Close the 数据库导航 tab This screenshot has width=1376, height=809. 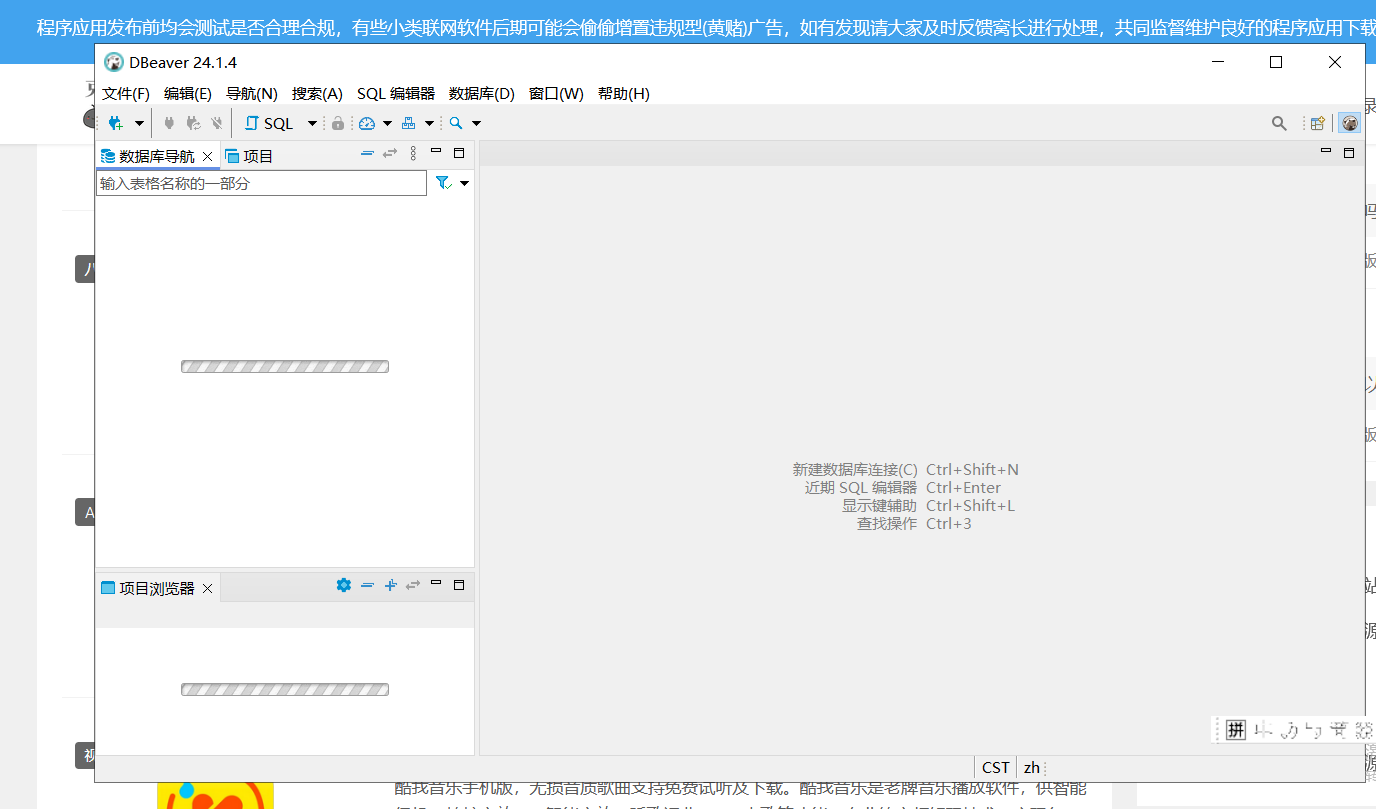click(x=208, y=156)
